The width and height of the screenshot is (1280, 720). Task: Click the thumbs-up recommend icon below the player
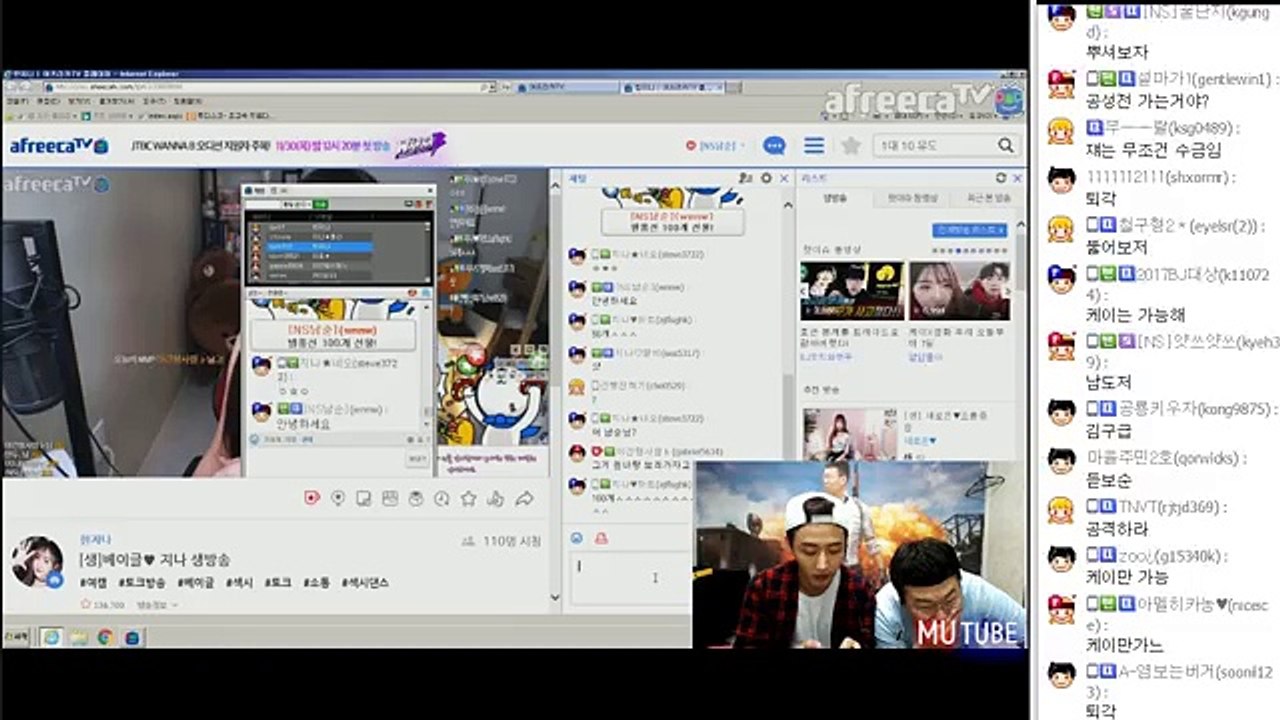pos(495,498)
